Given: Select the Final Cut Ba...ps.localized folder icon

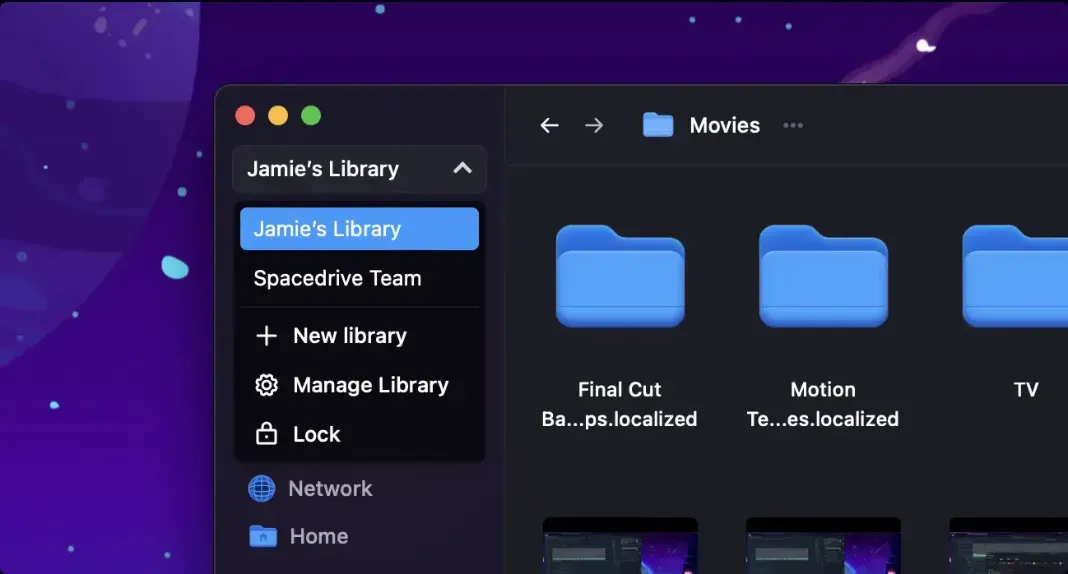Looking at the screenshot, I should coord(620,276).
